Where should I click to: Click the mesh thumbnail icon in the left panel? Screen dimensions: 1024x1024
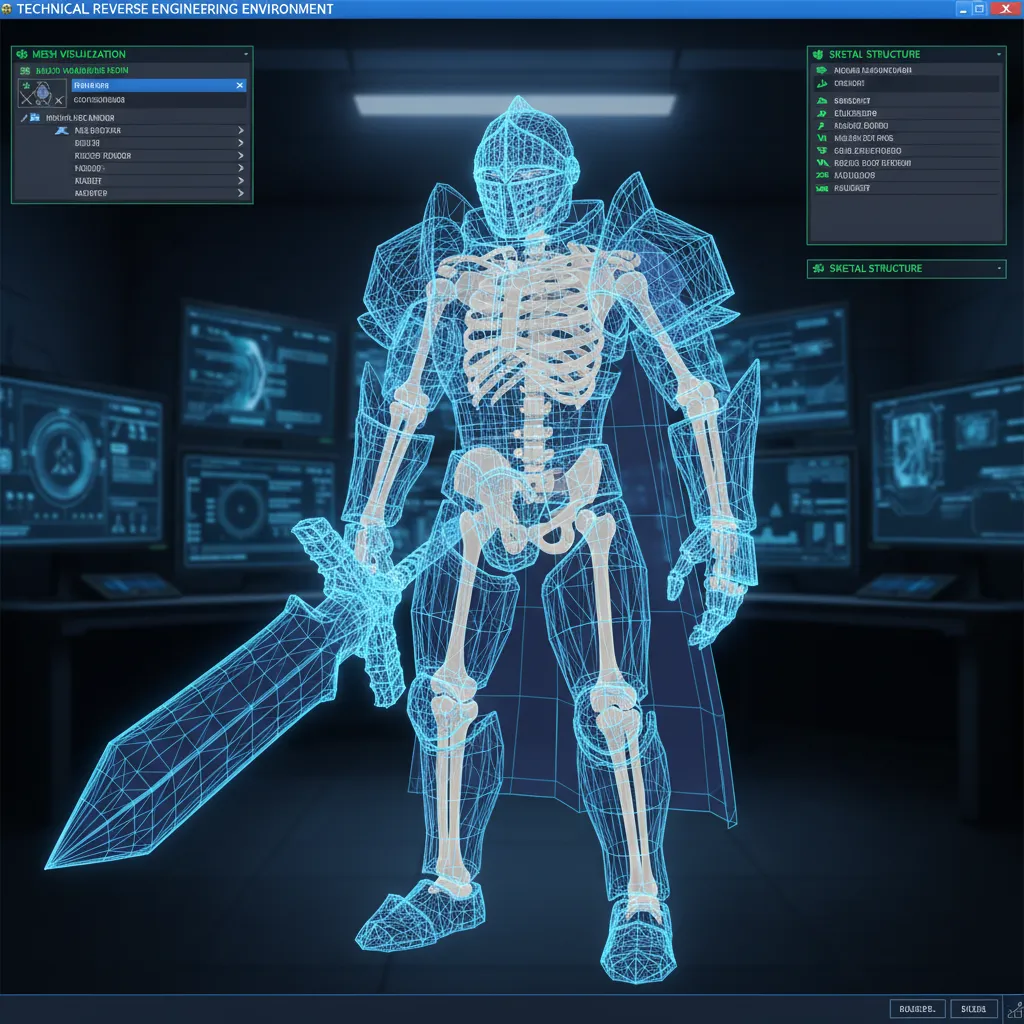[x=43, y=91]
